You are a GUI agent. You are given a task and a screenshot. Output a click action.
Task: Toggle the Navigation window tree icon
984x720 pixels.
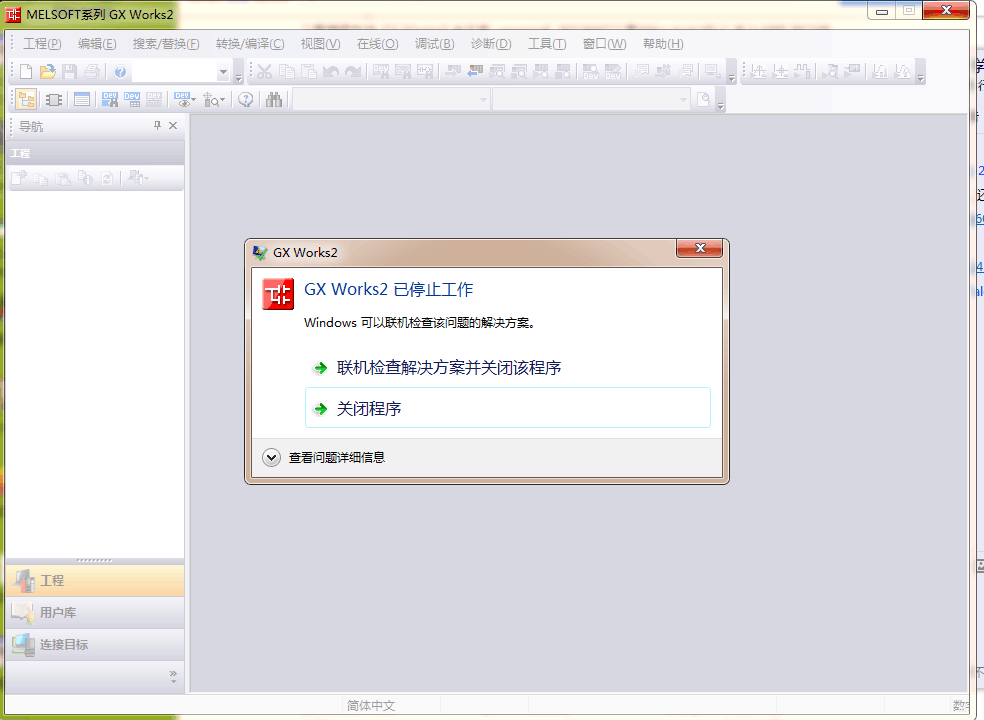tap(26, 99)
